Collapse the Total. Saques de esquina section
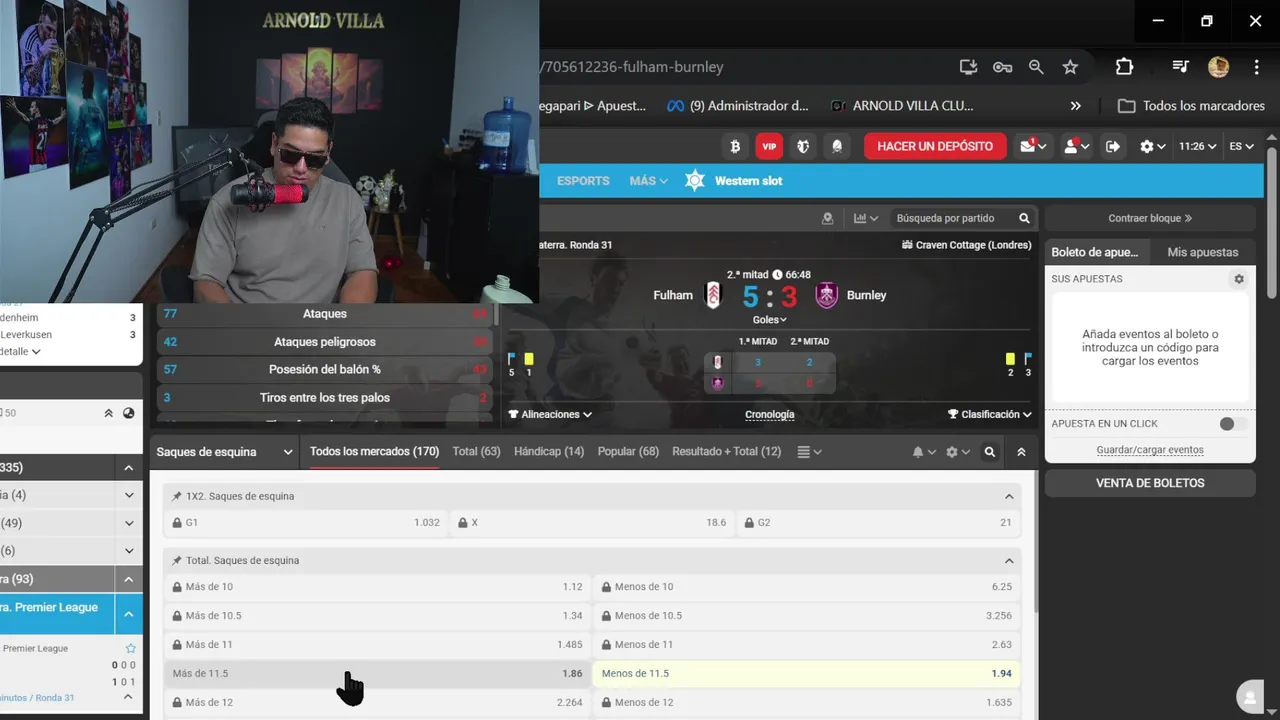The width and height of the screenshot is (1280, 720). click(x=1009, y=561)
